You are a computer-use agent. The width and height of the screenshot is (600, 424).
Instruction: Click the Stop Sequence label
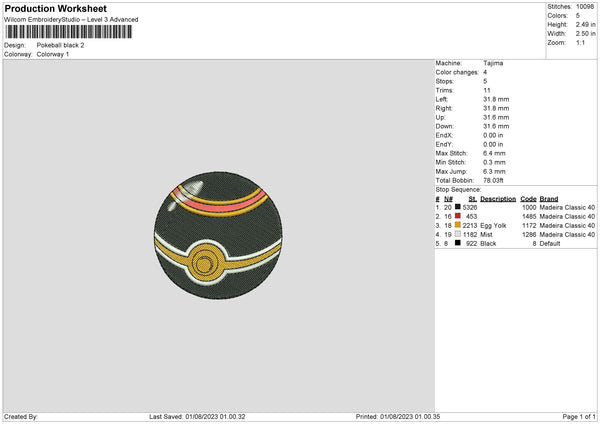[458, 189]
